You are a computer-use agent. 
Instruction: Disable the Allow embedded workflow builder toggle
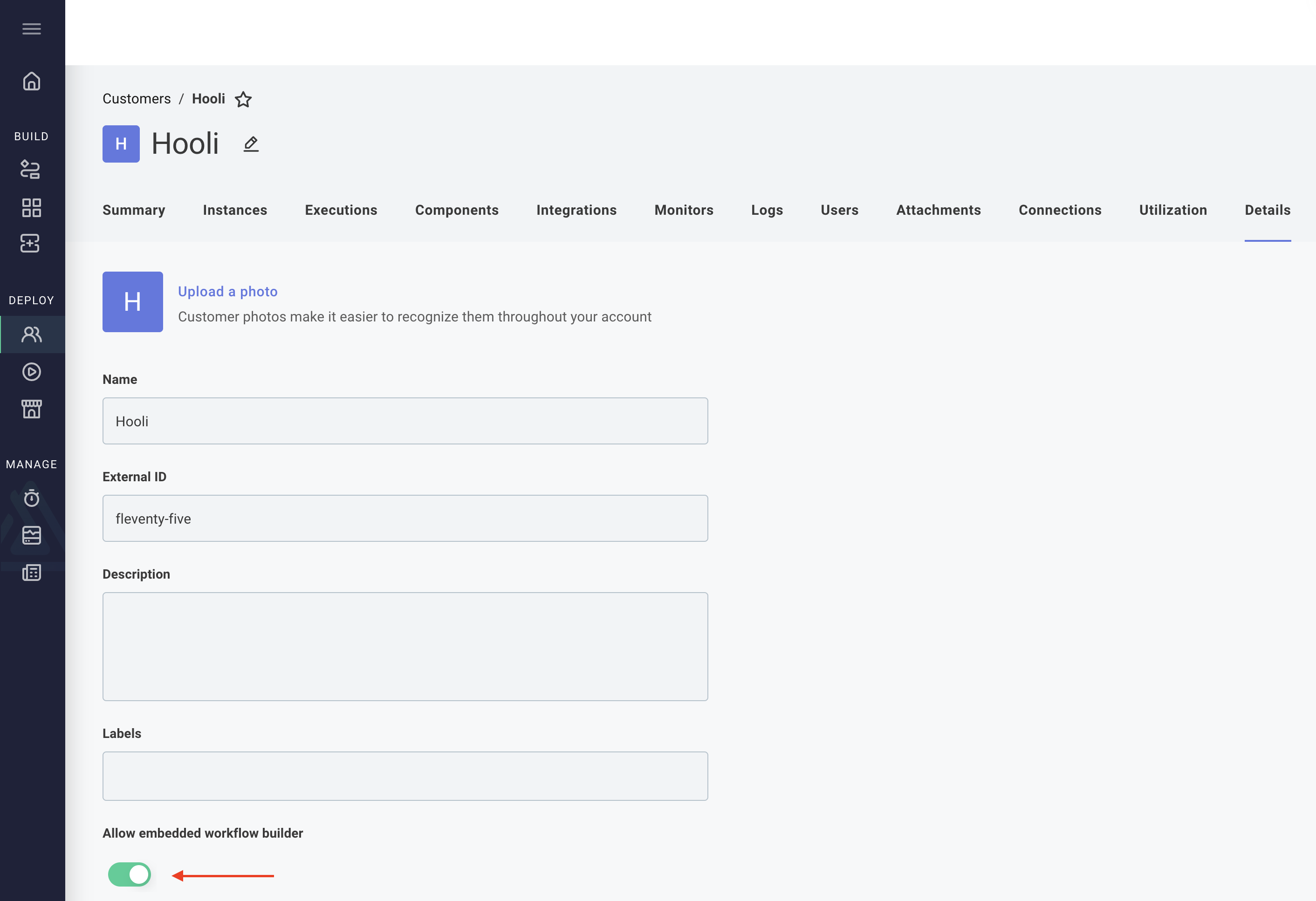point(129,874)
